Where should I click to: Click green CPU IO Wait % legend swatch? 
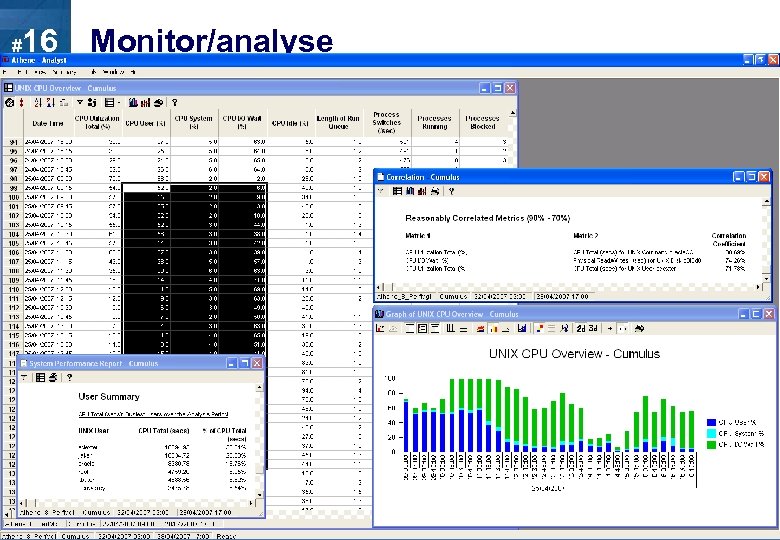(x=711, y=445)
